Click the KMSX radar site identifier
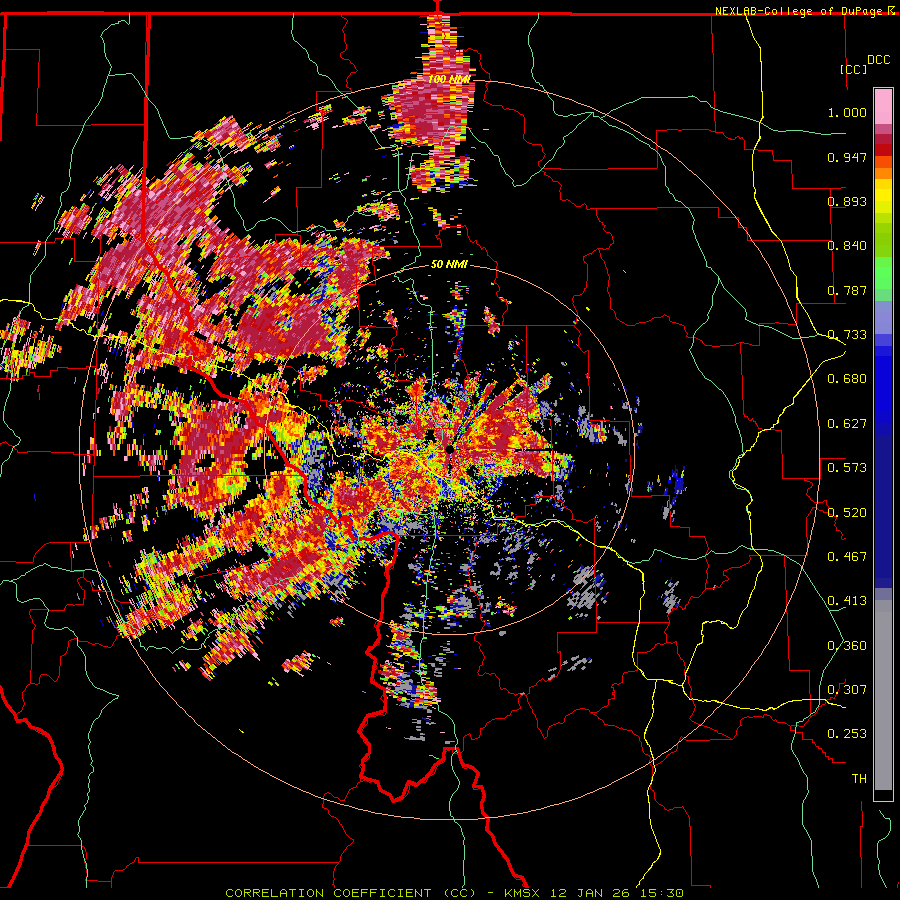The width and height of the screenshot is (900, 900). pos(522,893)
